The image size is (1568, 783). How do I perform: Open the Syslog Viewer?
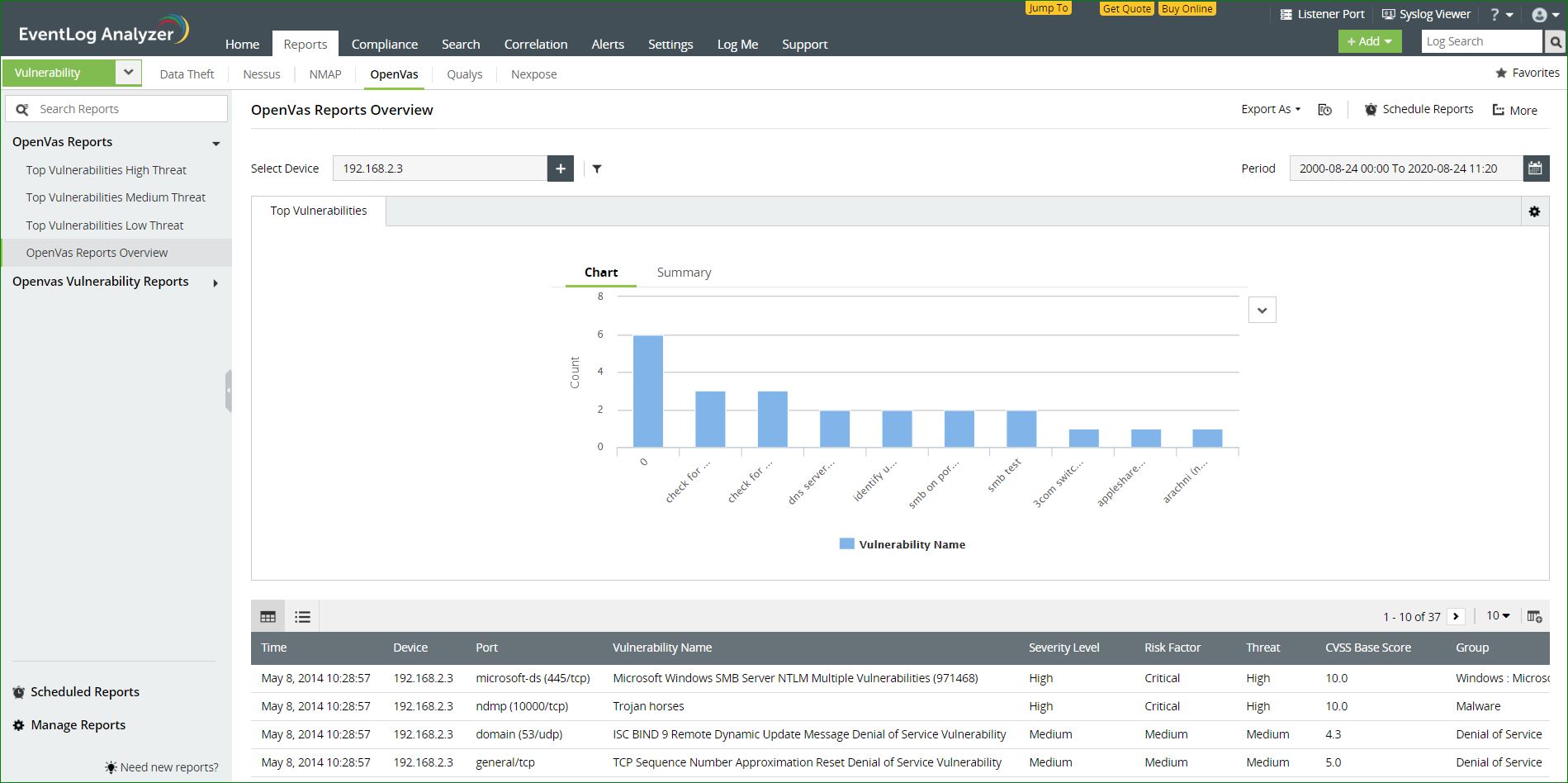coord(1426,14)
